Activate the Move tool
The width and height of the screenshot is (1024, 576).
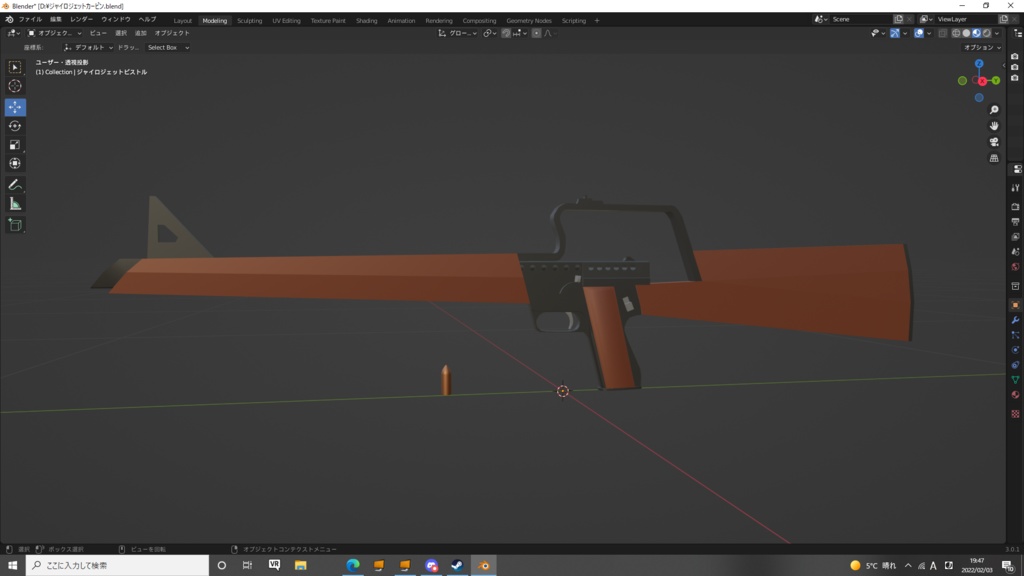(14, 107)
